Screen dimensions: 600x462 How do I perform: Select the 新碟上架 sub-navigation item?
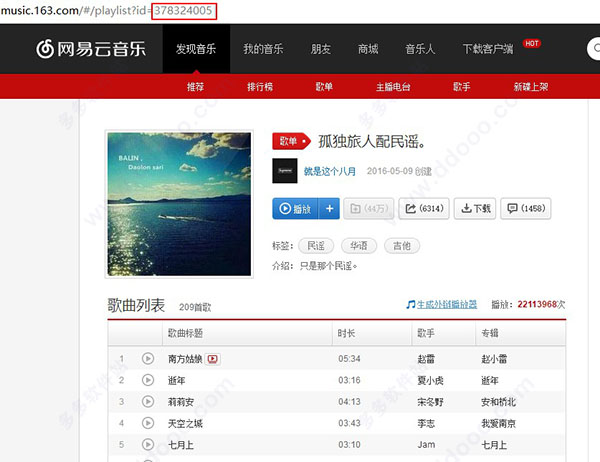click(531, 87)
